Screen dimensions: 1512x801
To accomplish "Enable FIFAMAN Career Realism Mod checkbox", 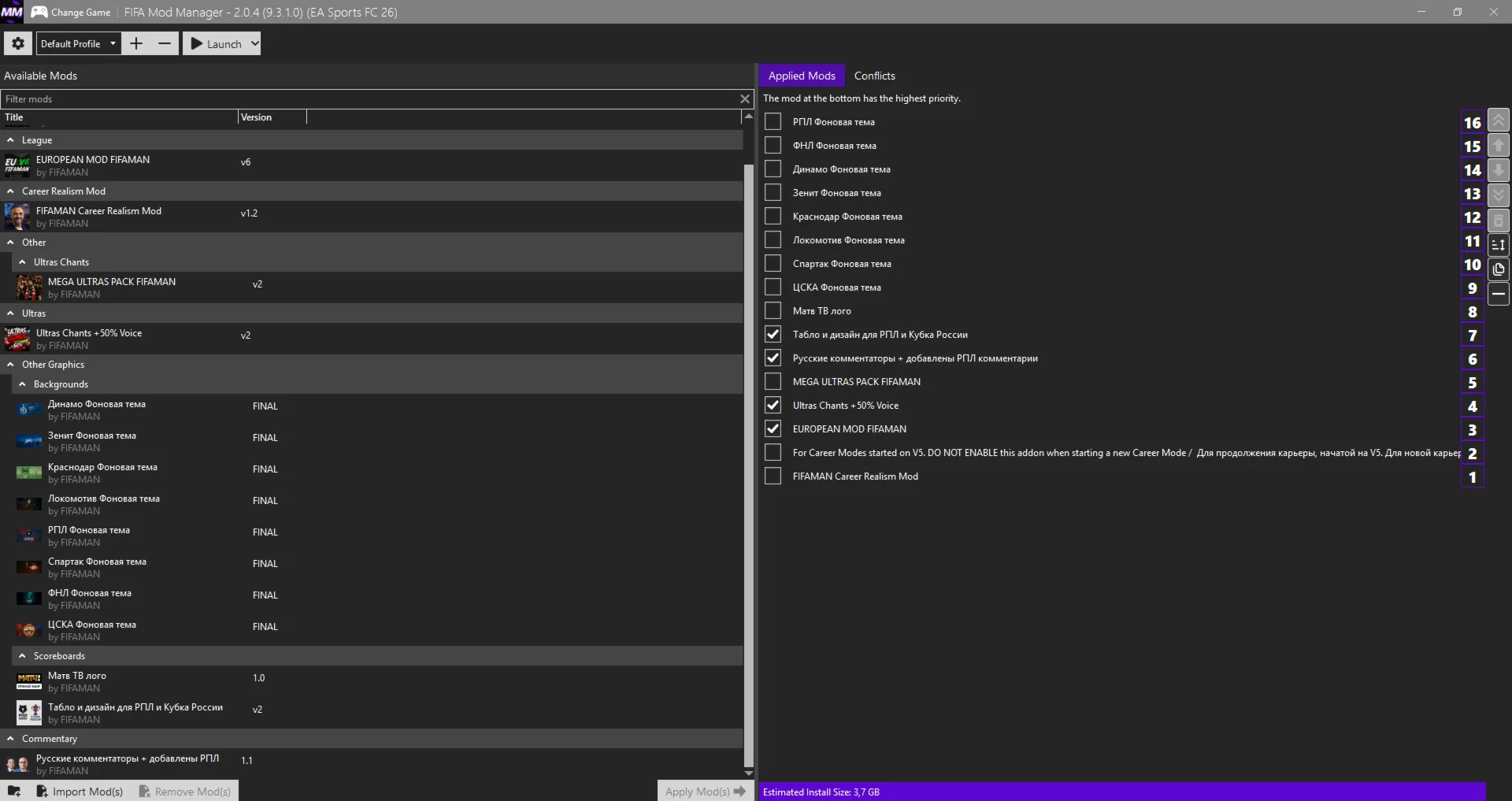I will 773,476.
